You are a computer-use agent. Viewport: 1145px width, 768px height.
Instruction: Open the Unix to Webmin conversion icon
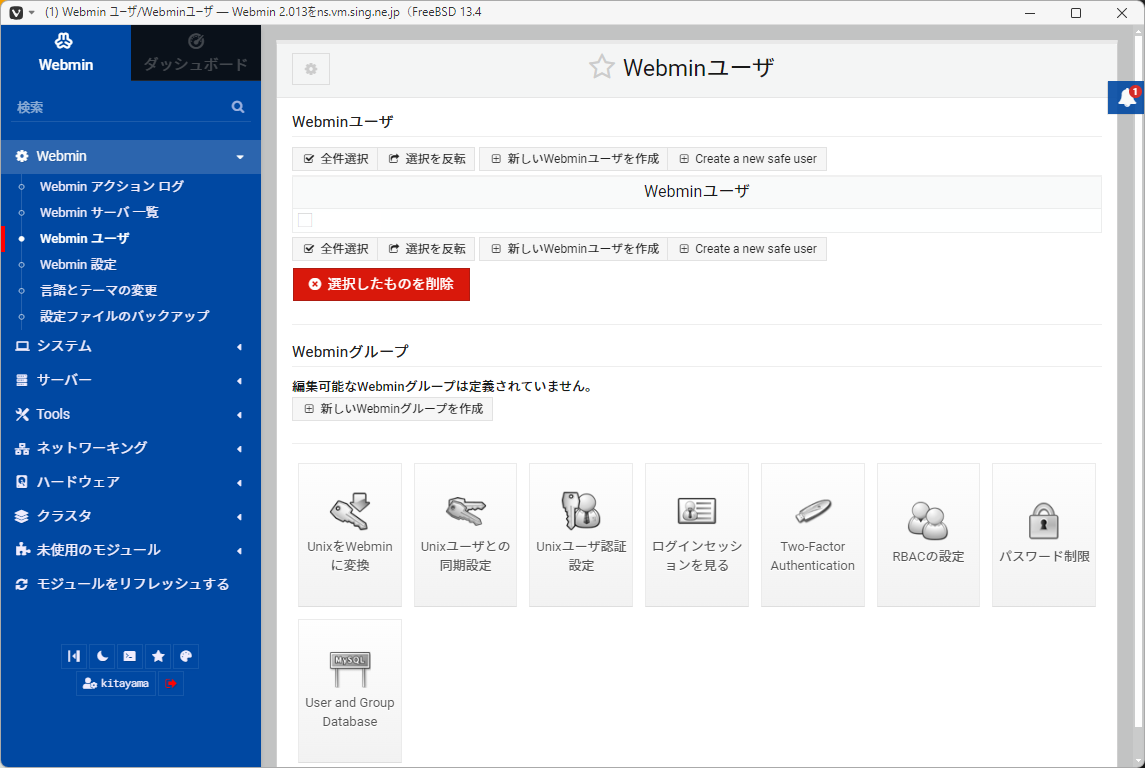(350, 534)
